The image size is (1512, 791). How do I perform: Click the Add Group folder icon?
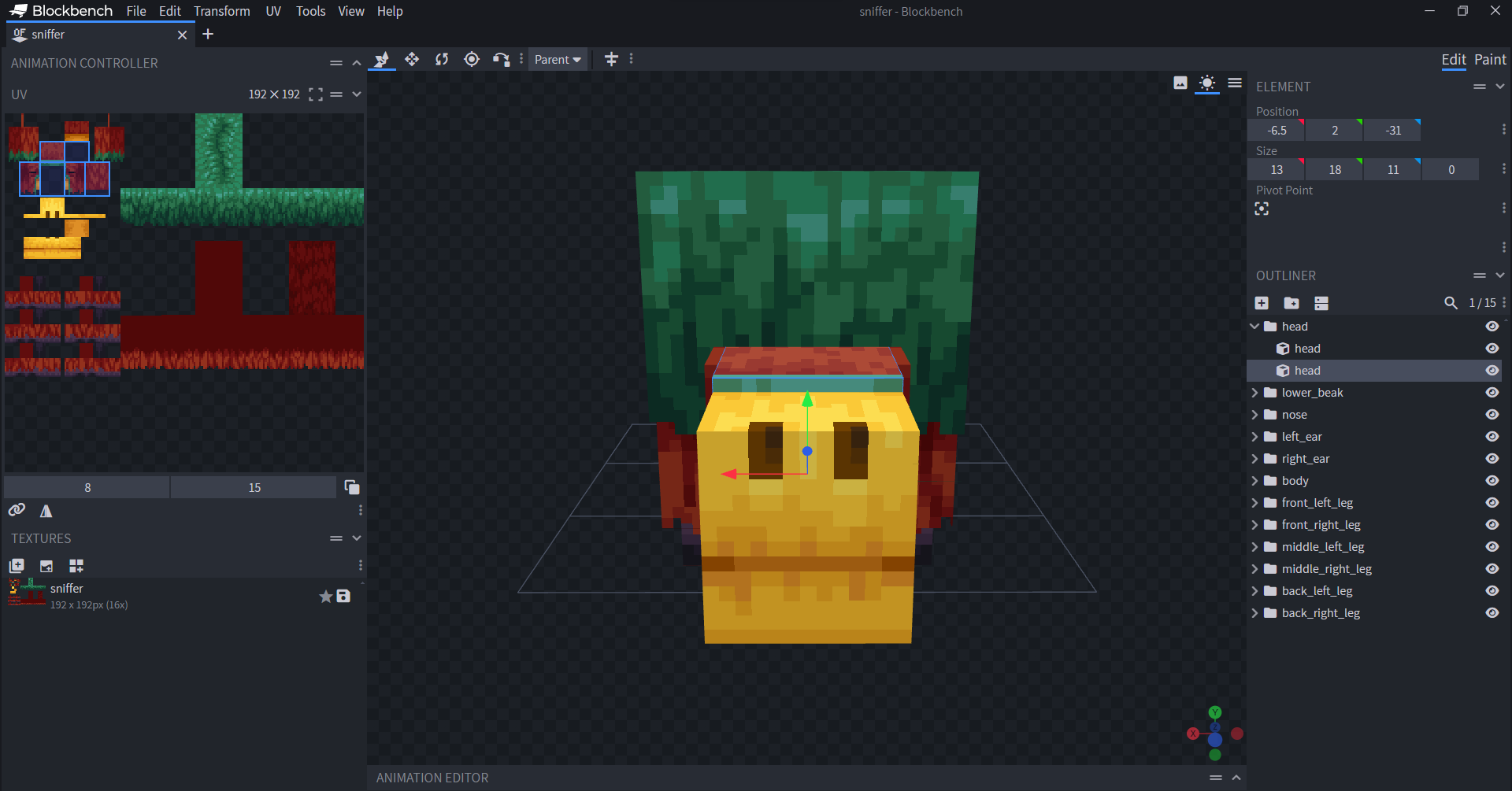pyautogui.click(x=1291, y=303)
